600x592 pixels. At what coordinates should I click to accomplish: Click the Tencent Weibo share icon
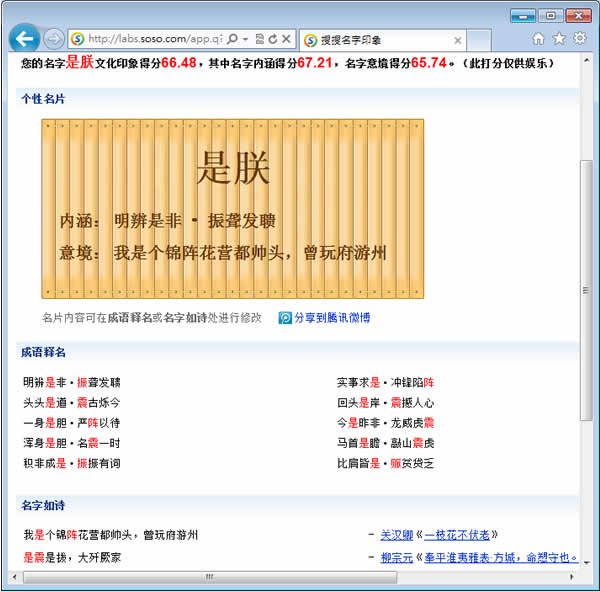[x=285, y=318]
